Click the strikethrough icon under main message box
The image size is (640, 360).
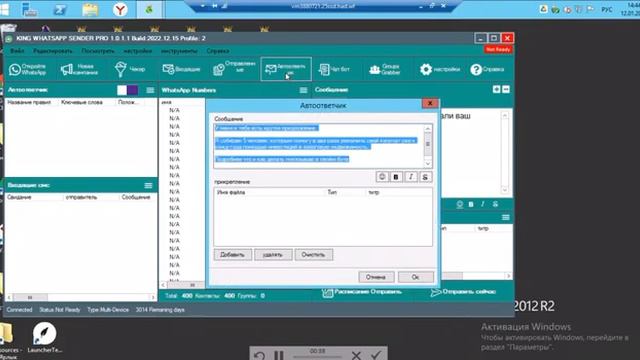(495, 204)
